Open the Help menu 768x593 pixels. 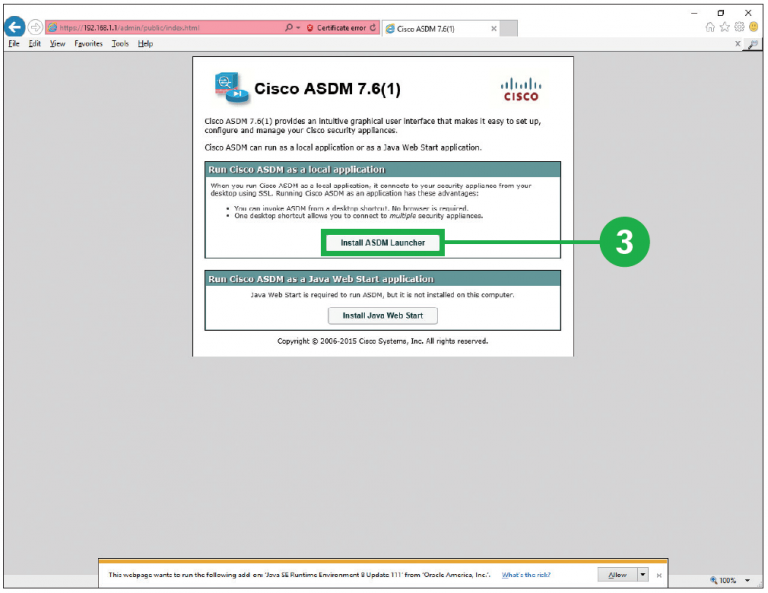coord(145,44)
